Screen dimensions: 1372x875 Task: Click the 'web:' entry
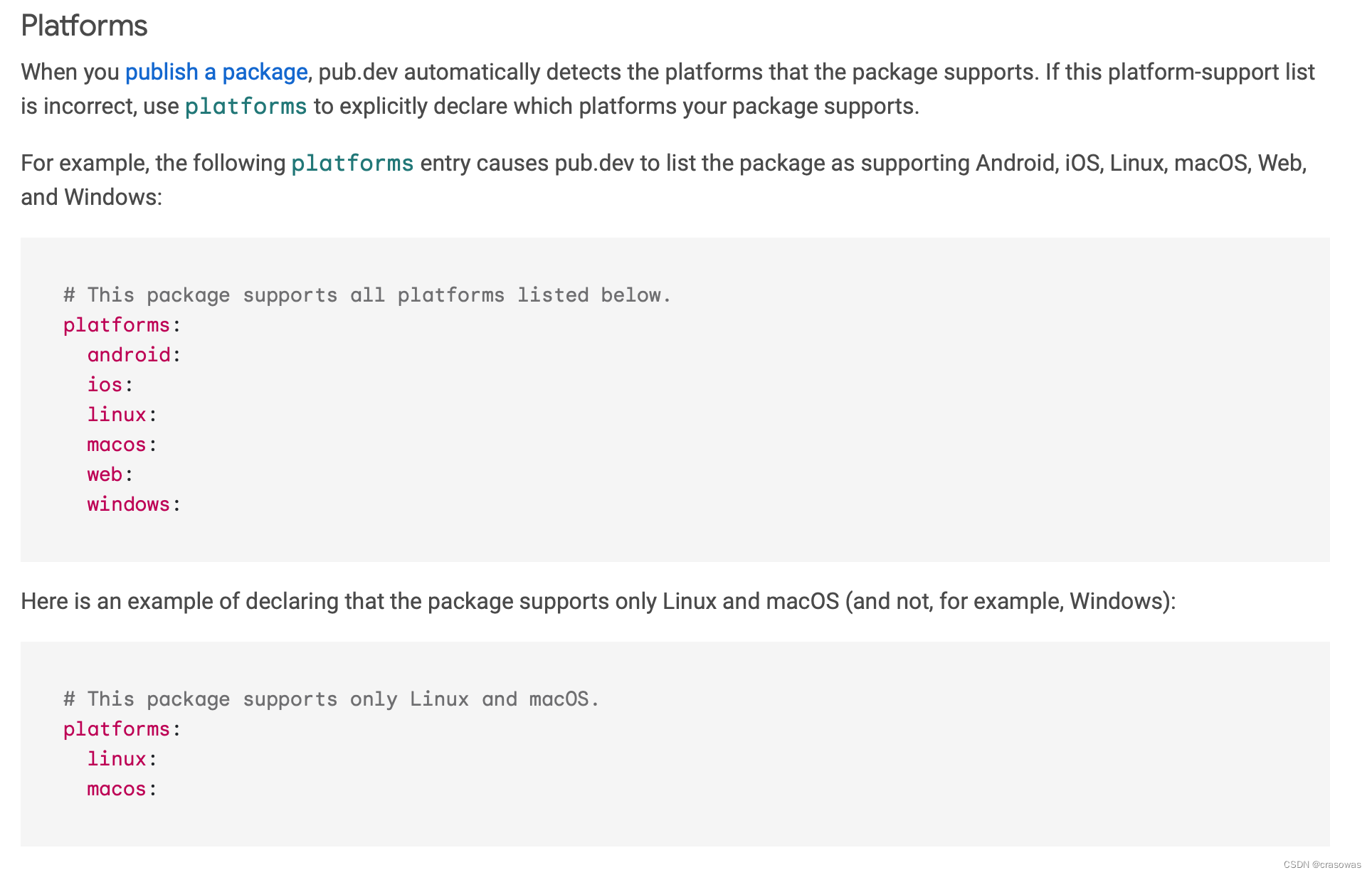point(110,474)
